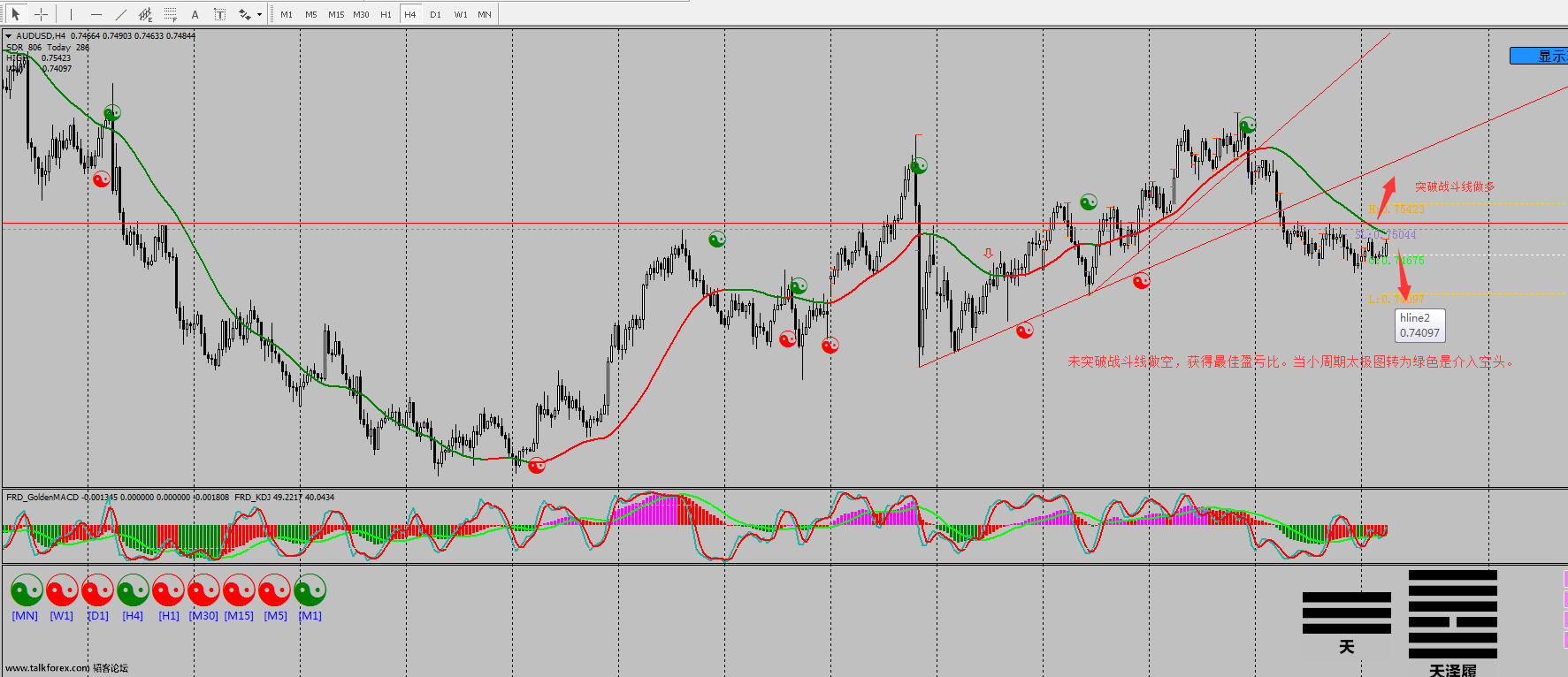This screenshot has height=677, width=1568.
Task: Click the www.talkforex.com watermark link
Action: 48,667
